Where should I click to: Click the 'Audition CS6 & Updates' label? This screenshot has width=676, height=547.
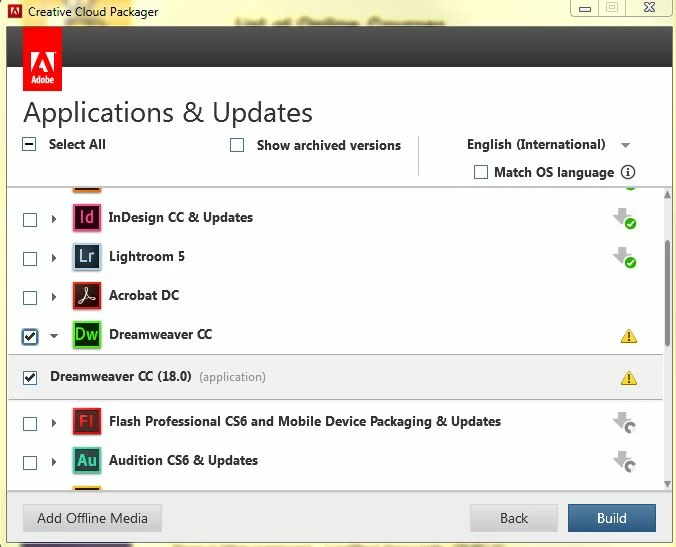tap(183, 460)
